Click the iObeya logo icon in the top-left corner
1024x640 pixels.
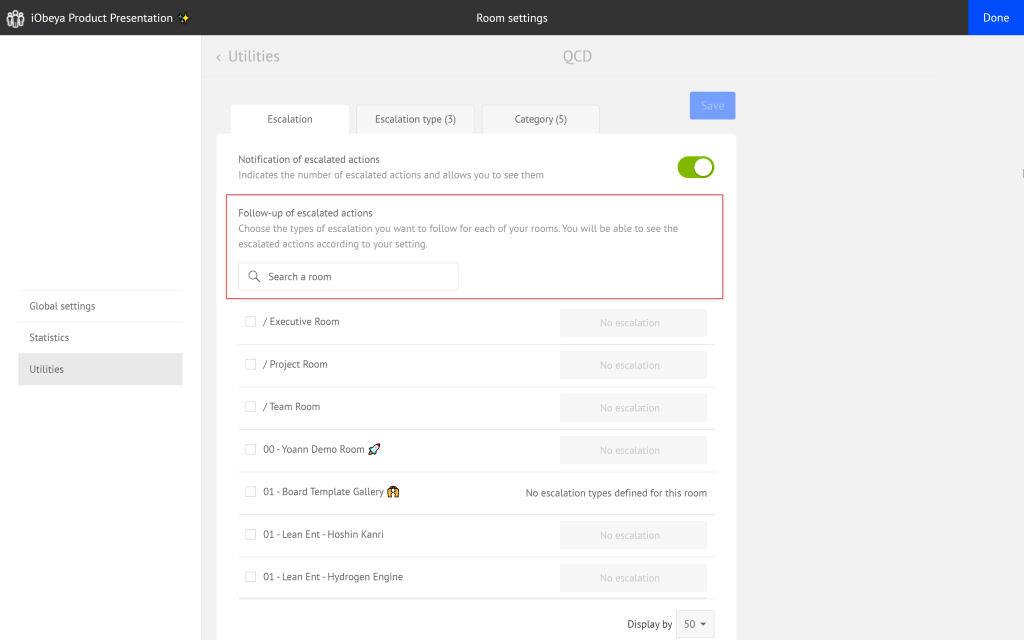pos(15,17)
